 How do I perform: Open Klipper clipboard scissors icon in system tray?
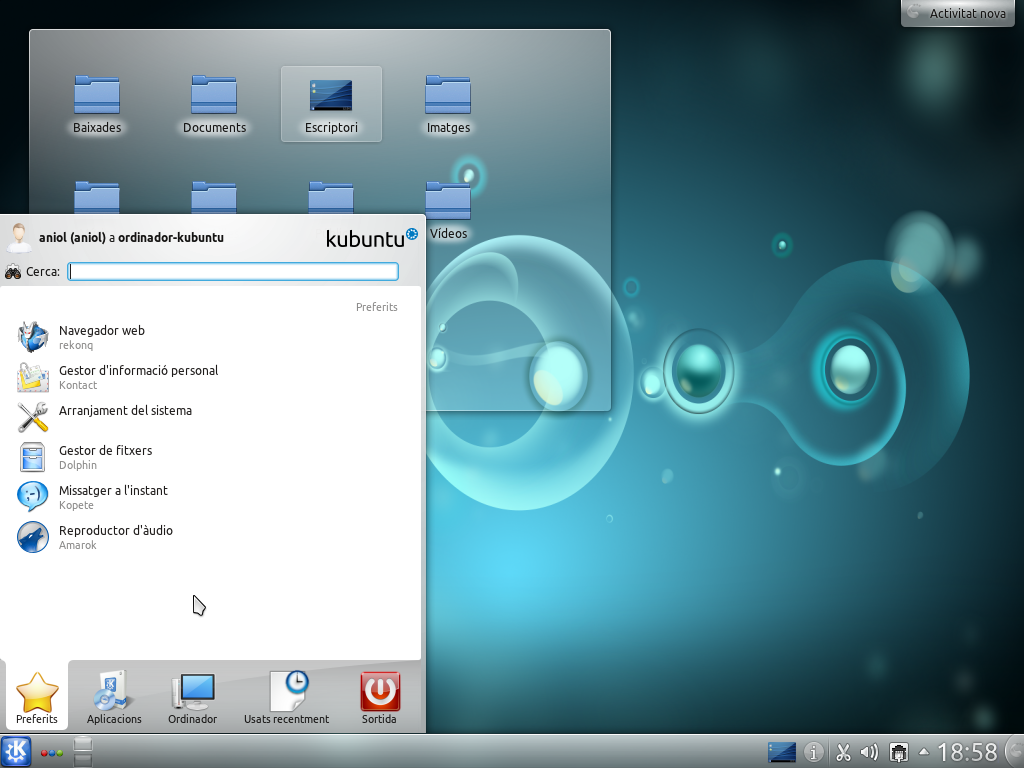click(843, 751)
